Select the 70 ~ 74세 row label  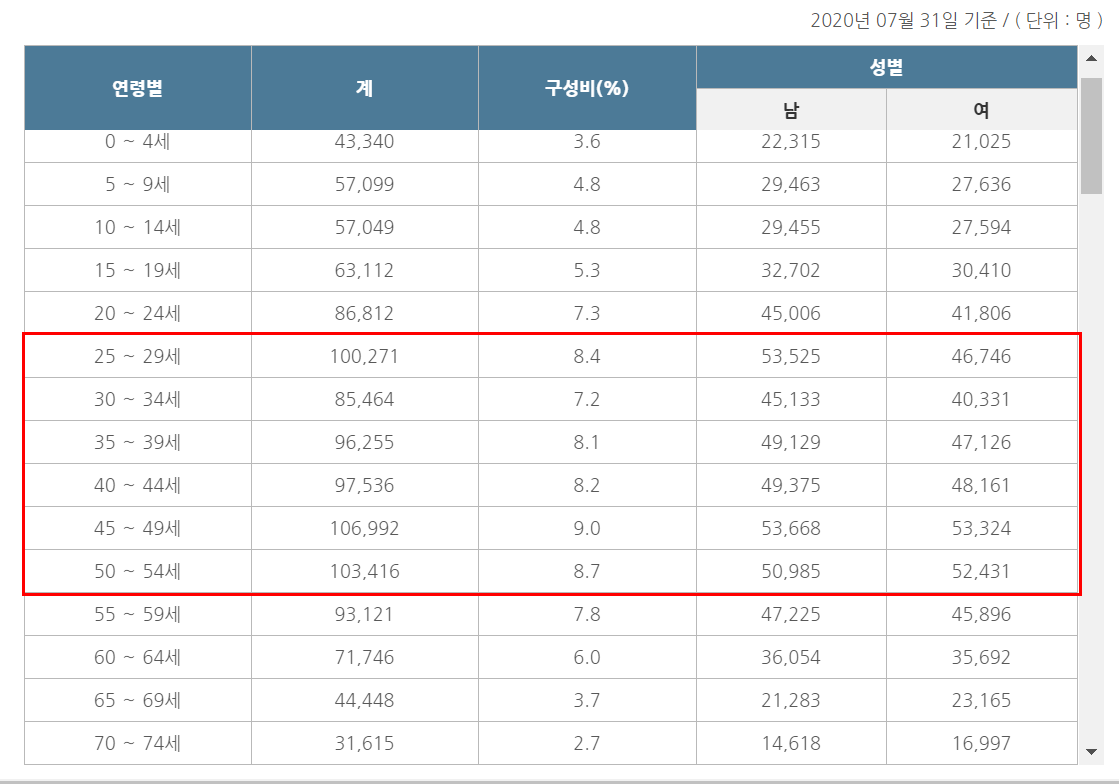[x=138, y=743]
